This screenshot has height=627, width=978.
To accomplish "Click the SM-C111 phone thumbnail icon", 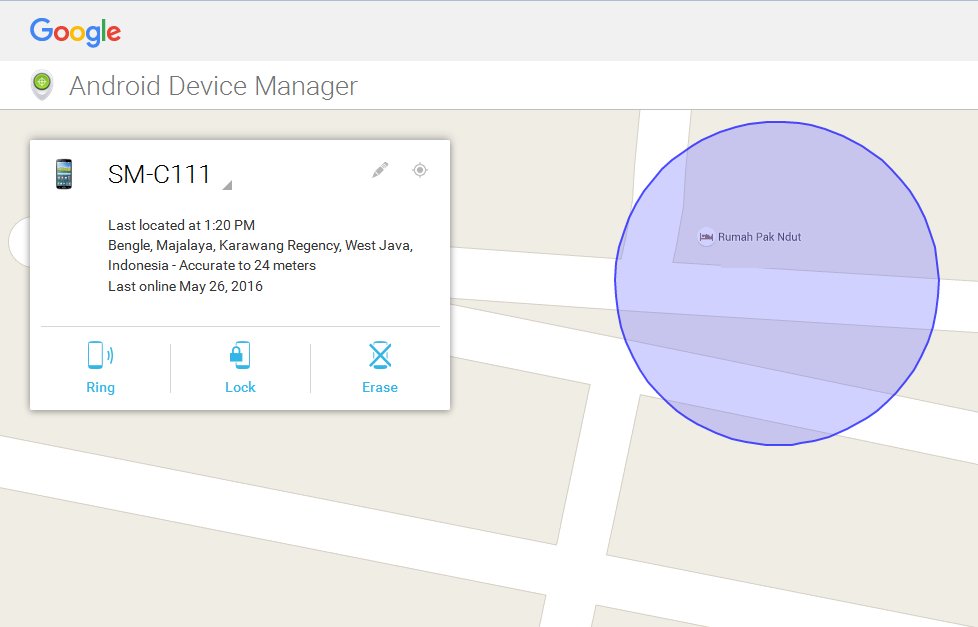I will 64,174.
